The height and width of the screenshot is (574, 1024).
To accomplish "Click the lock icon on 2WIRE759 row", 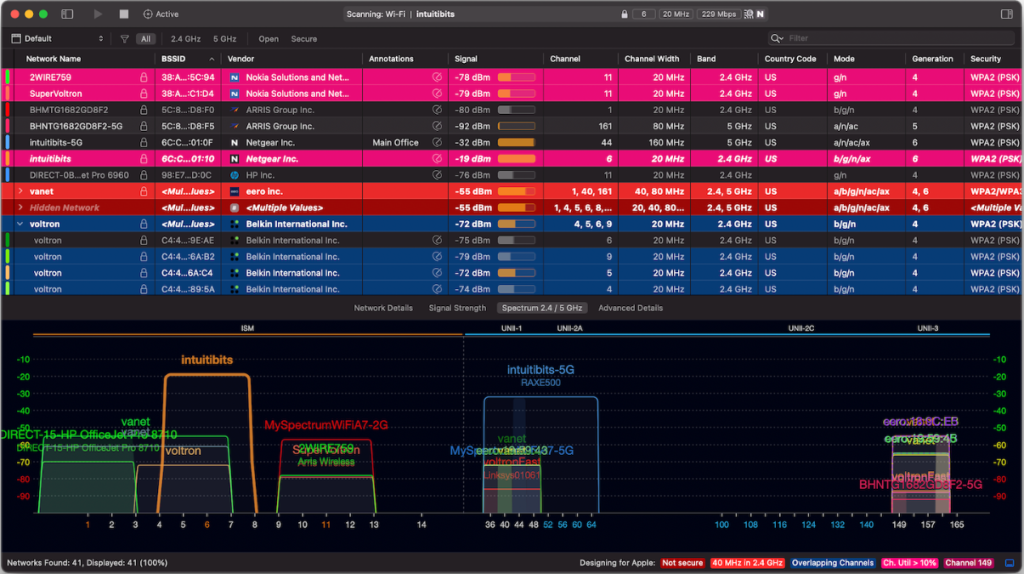I will 143,77.
